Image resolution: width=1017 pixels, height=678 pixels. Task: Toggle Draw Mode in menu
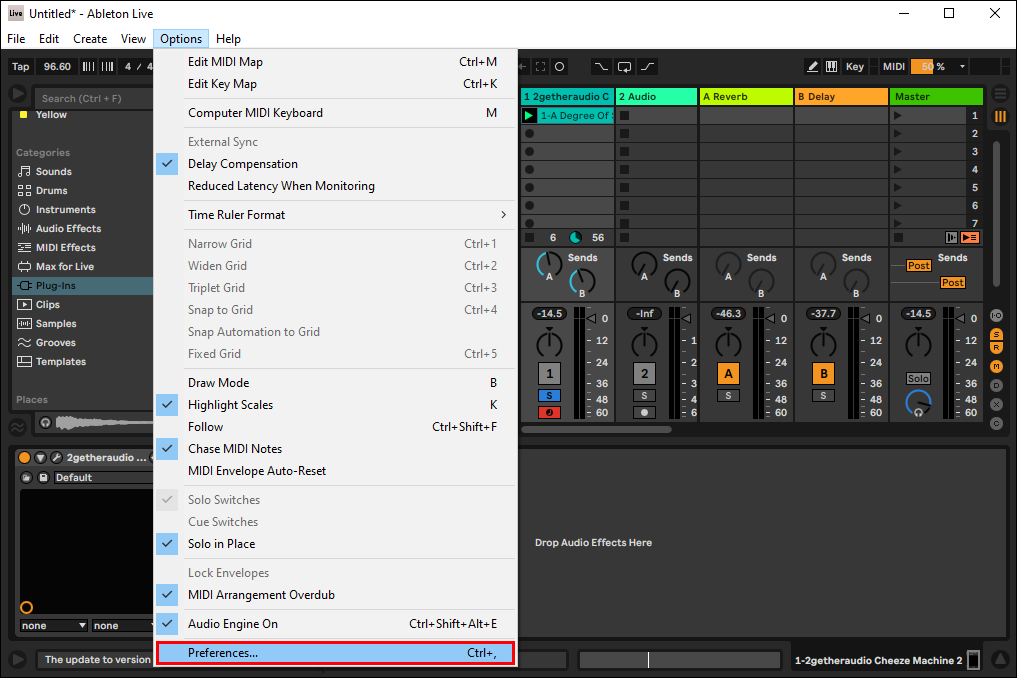335,383
